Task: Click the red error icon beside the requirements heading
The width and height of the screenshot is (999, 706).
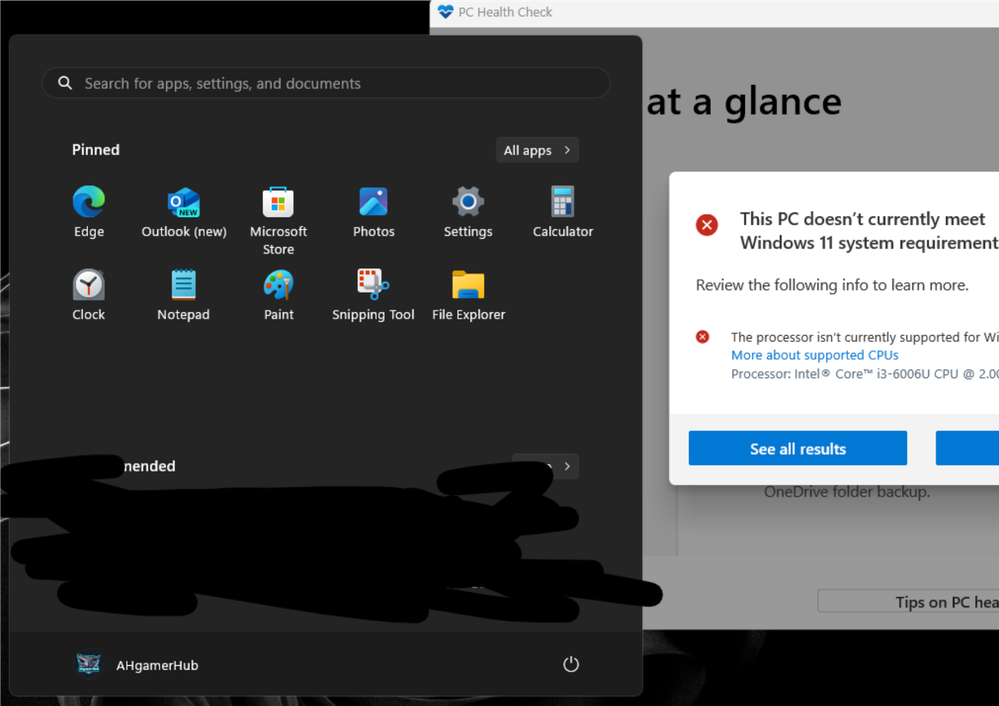Action: click(707, 225)
